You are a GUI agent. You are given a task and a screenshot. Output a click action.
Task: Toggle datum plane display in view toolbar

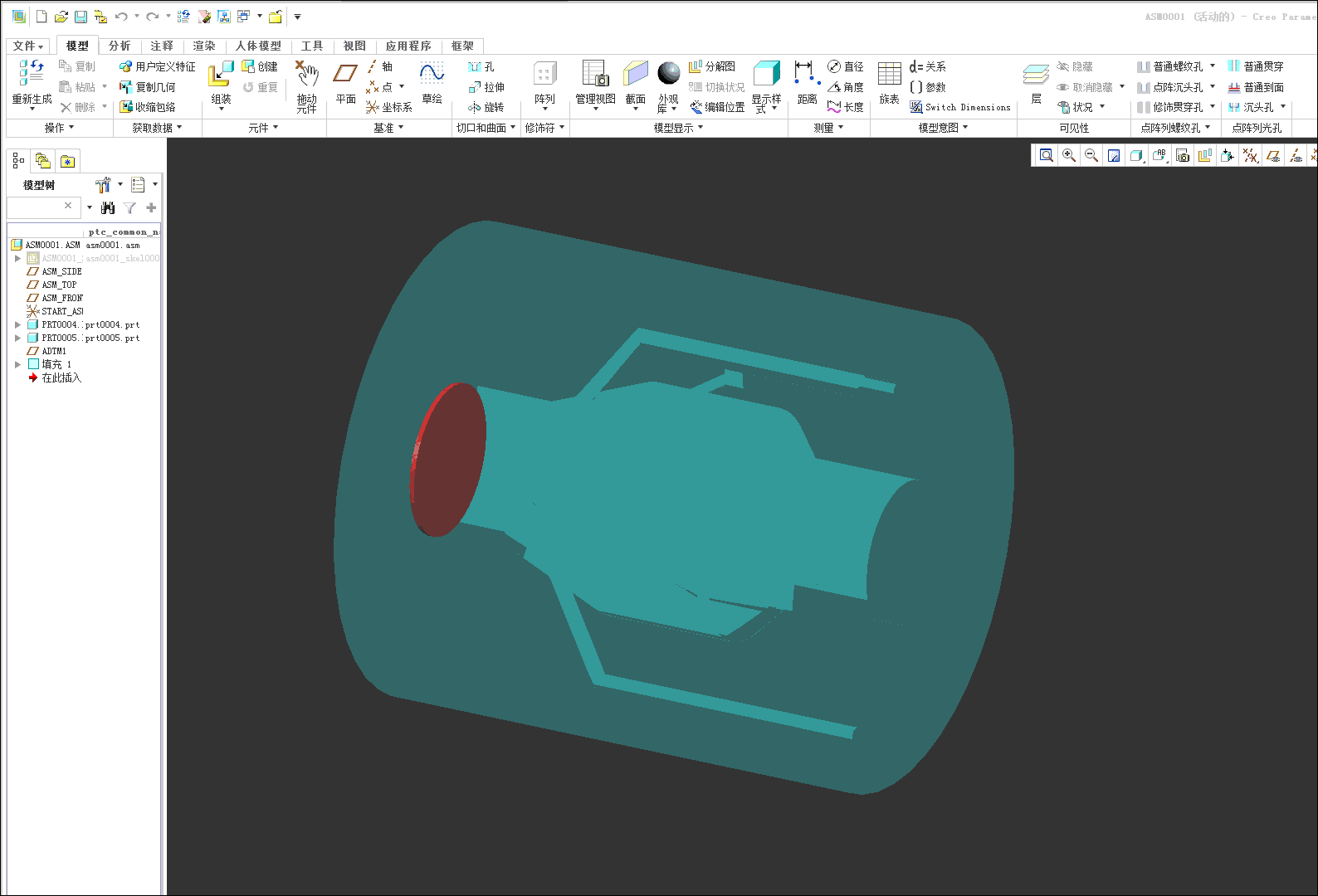(1273, 156)
